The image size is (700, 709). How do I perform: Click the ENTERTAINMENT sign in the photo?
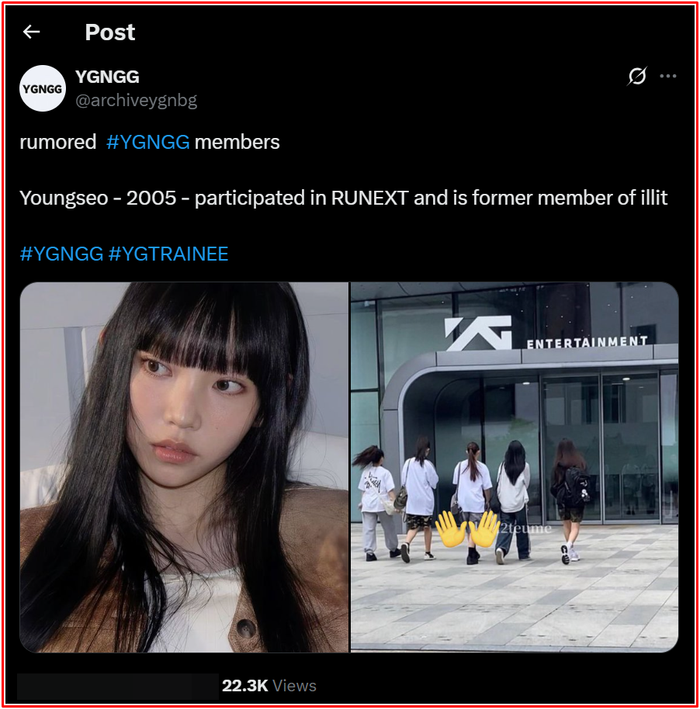point(587,342)
